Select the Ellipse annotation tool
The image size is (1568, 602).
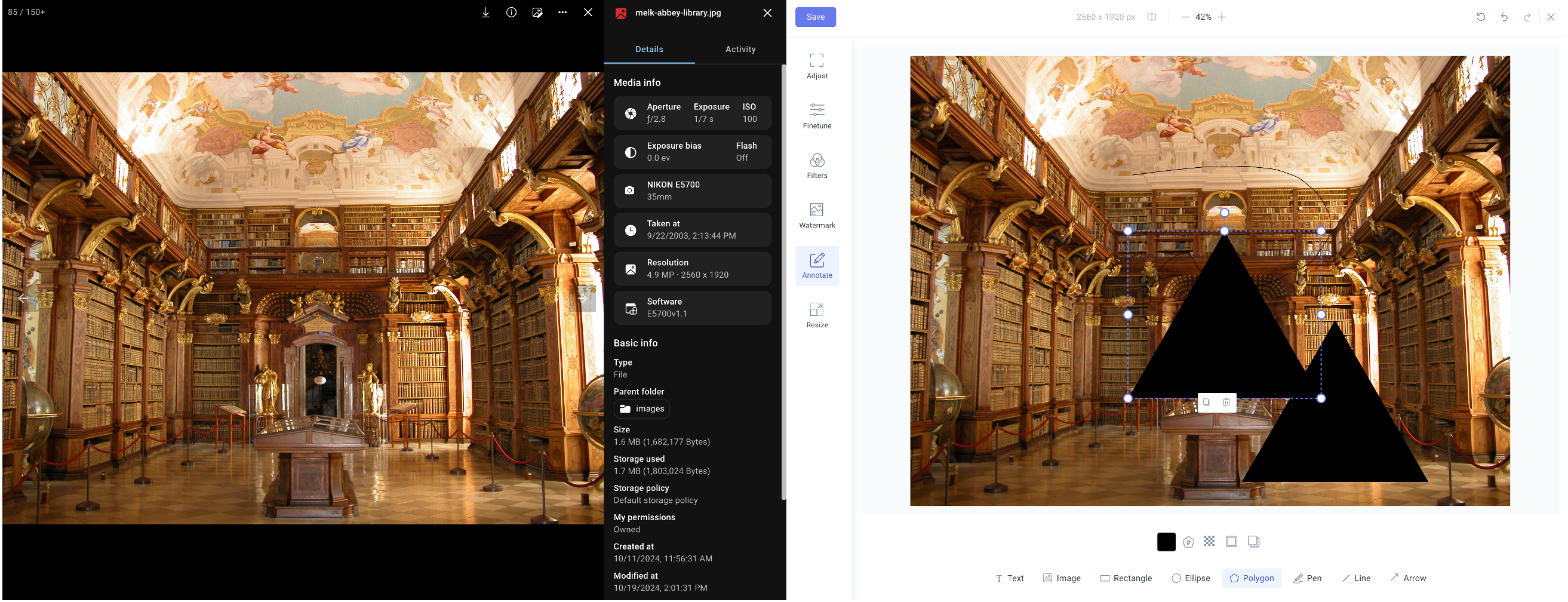1190,578
